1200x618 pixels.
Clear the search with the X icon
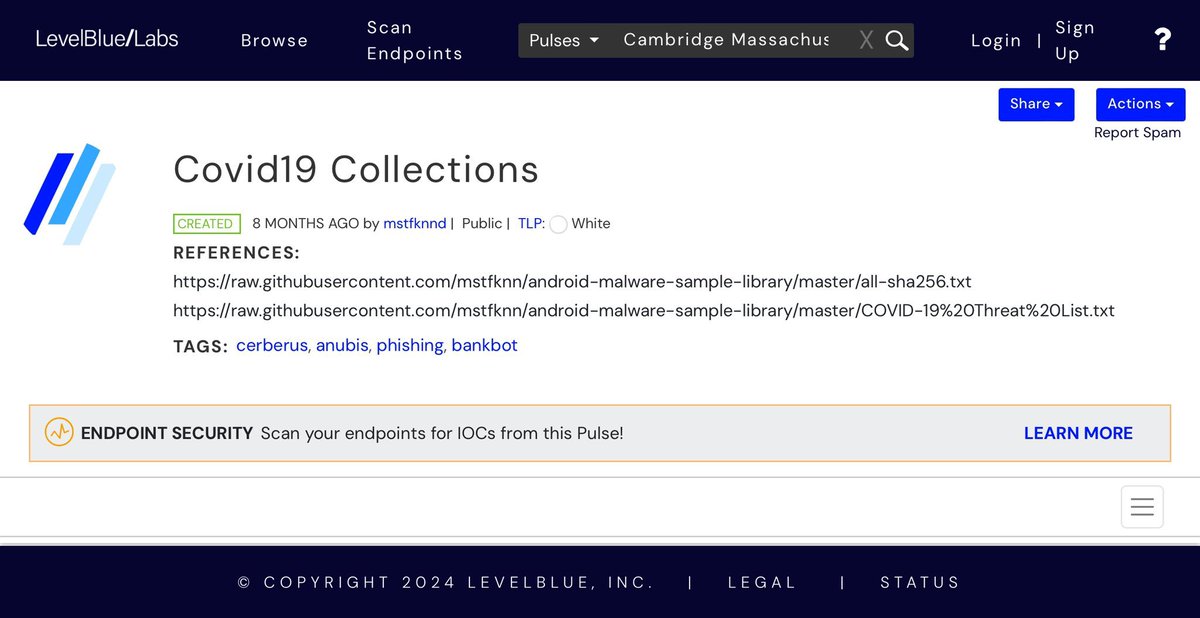pos(866,40)
